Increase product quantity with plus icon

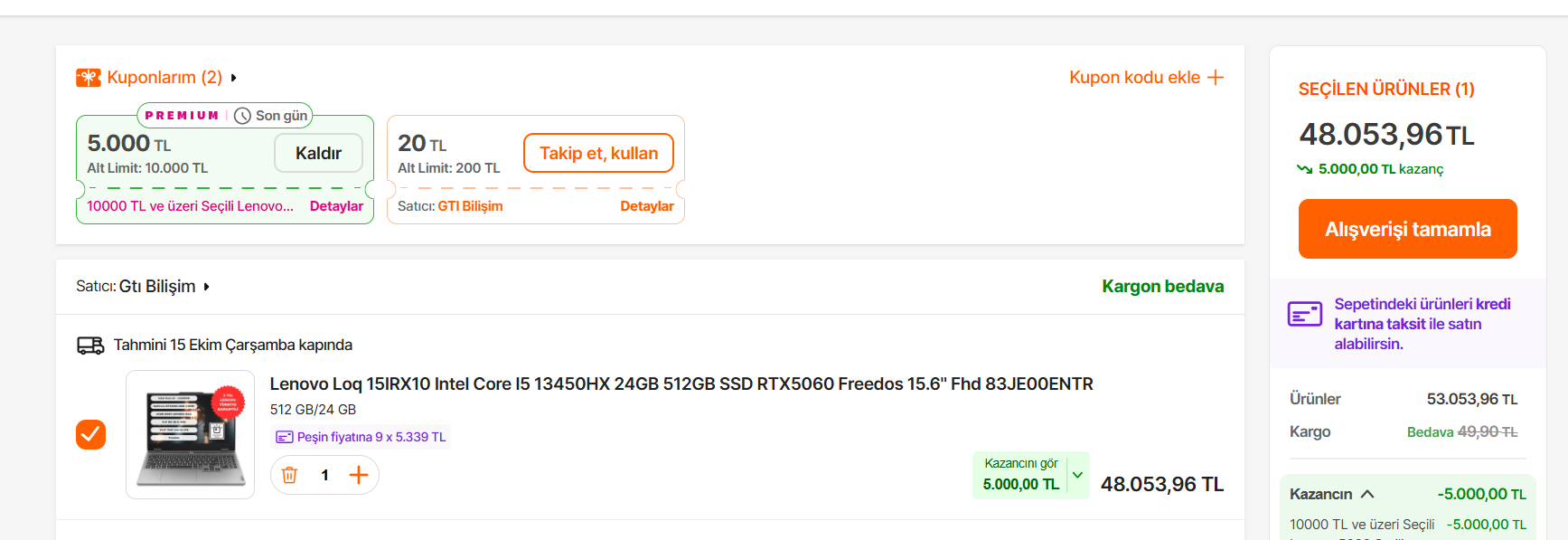tap(359, 475)
